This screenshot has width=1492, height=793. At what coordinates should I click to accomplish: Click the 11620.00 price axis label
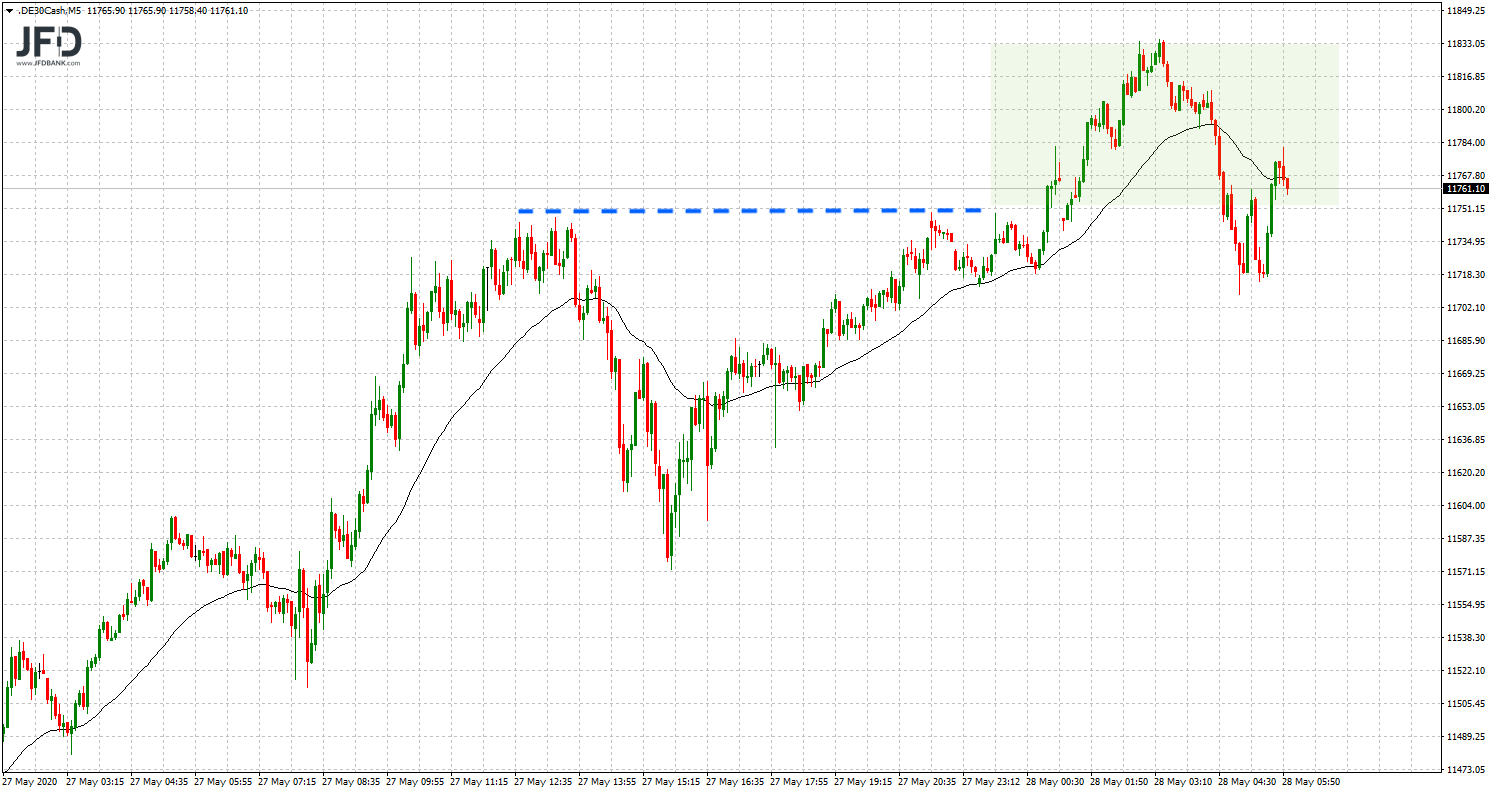[1465, 473]
